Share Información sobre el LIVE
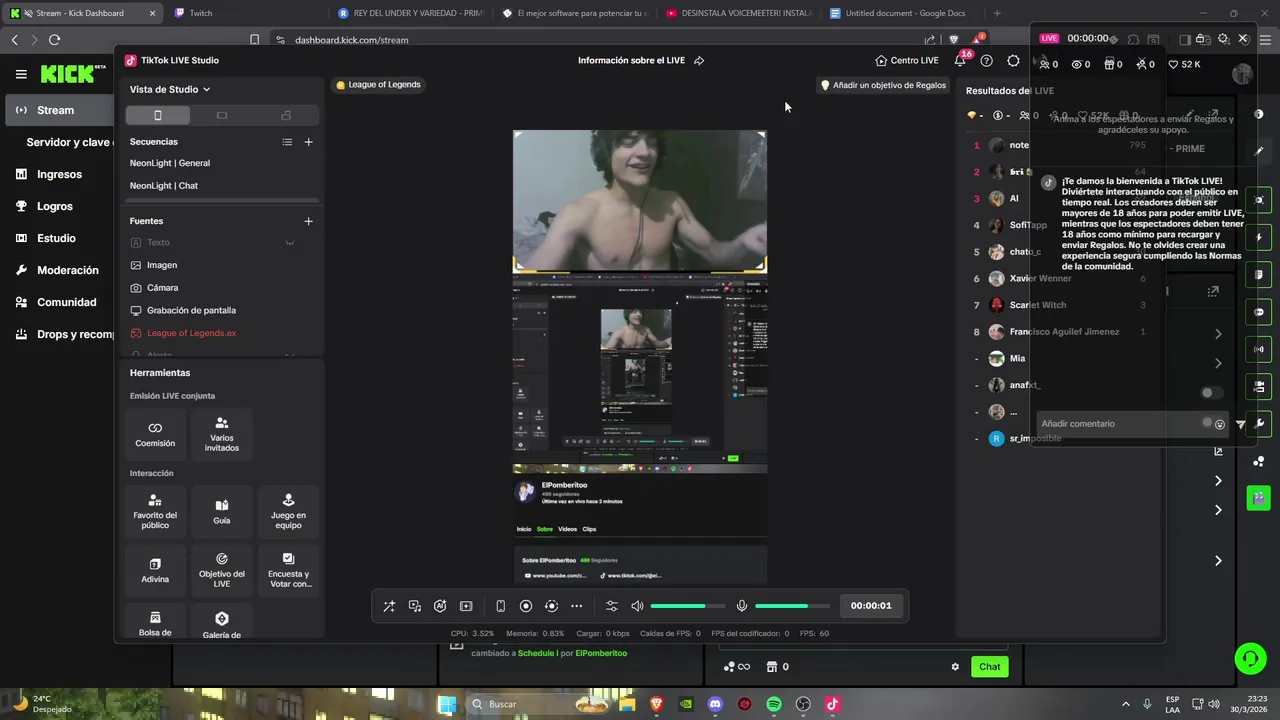 click(699, 60)
